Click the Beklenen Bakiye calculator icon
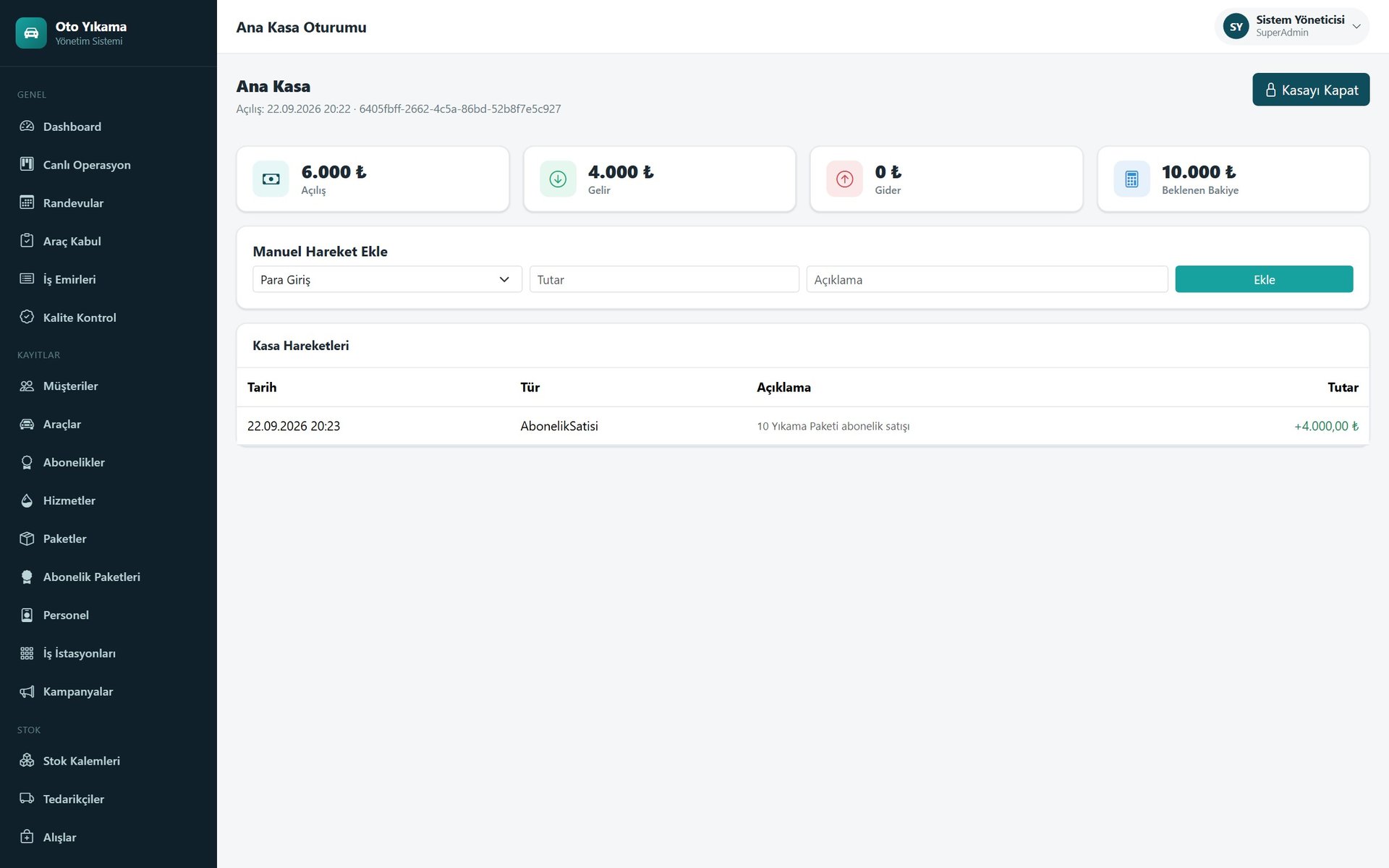 [x=1131, y=179]
